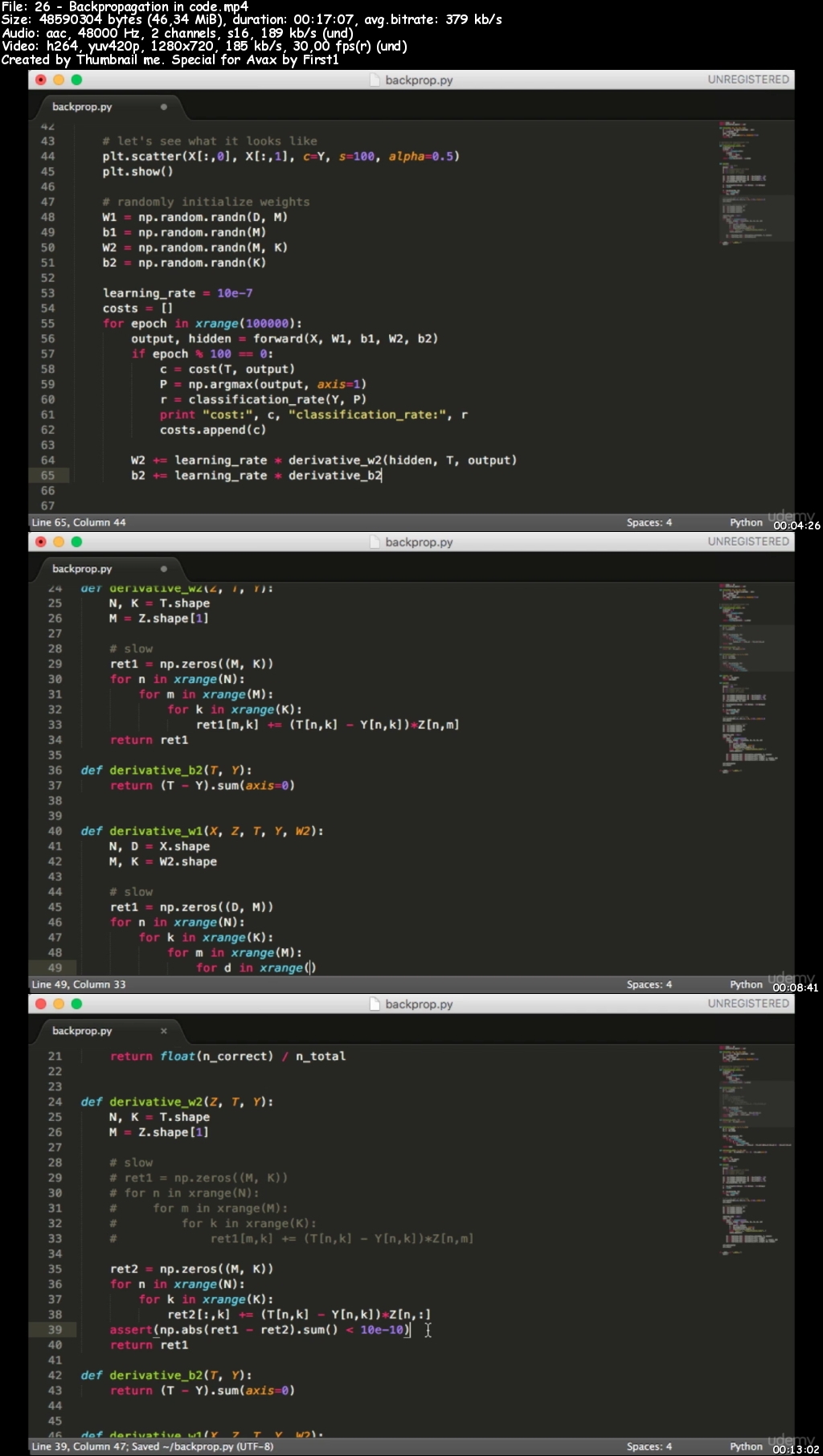Click the green zoom button of the window timestamped 00:13:02
Image resolution: width=823 pixels, height=1456 pixels.
(76, 1004)
